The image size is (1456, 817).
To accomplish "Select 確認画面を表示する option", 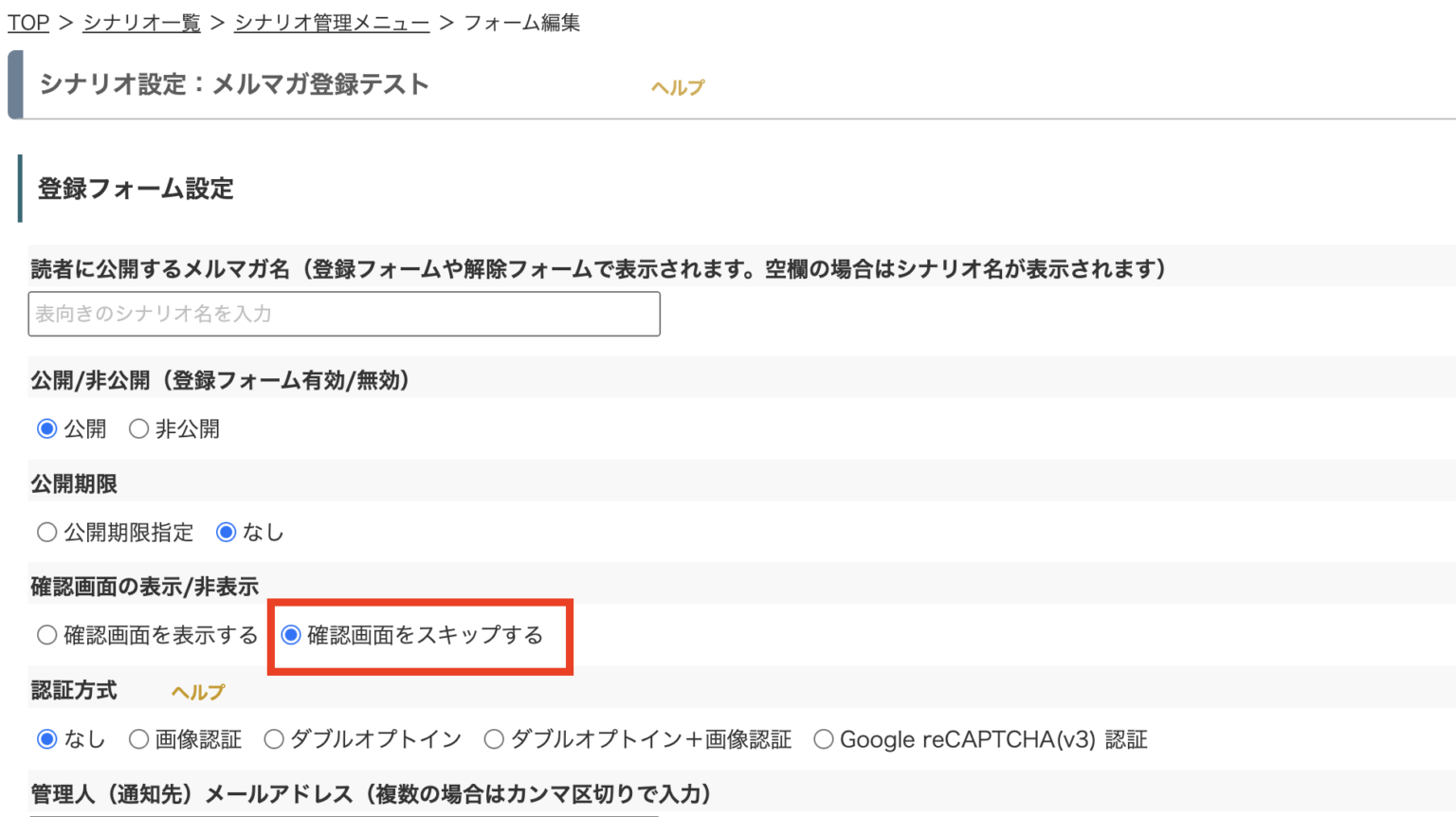I will click(47, 635).
